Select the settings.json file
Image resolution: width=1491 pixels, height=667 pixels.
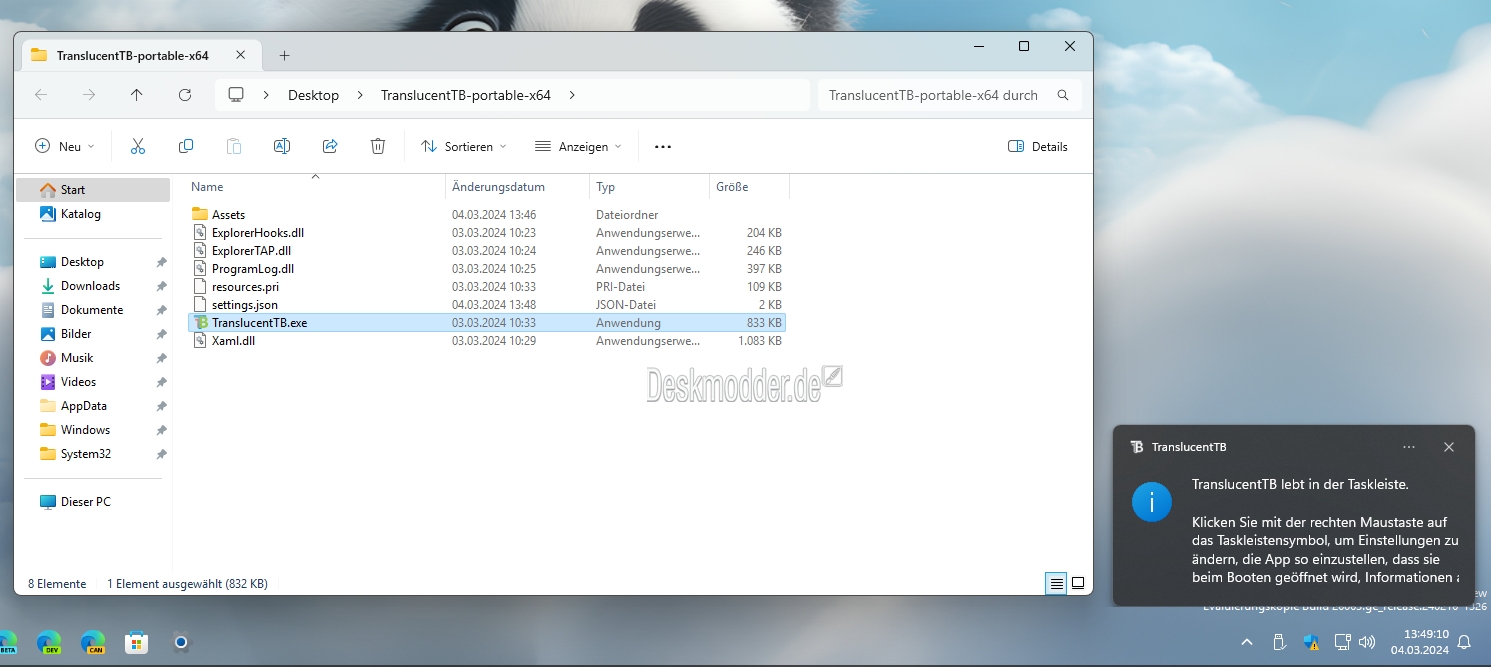[487, 305]
